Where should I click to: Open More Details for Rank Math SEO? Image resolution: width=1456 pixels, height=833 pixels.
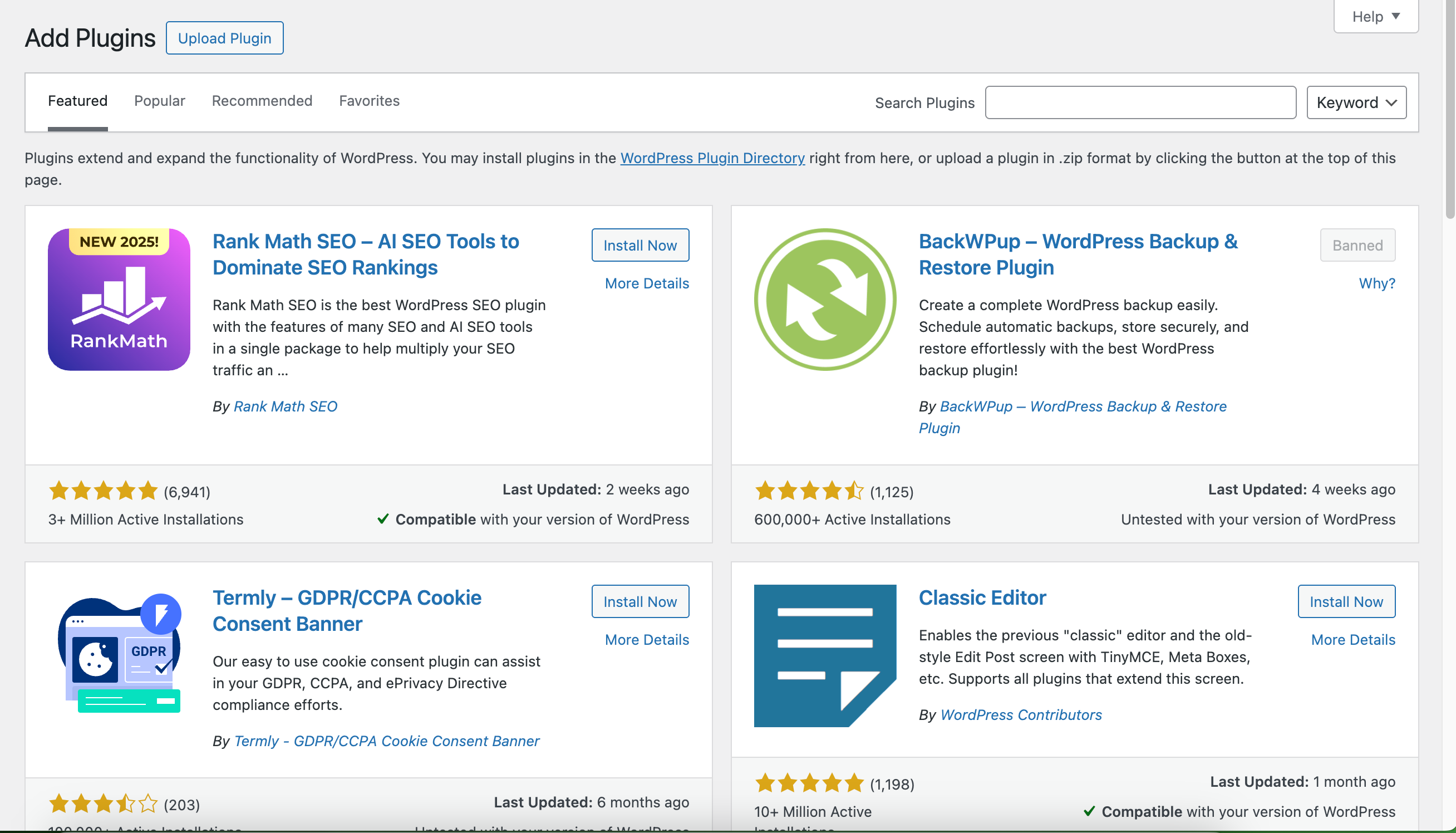647,283
